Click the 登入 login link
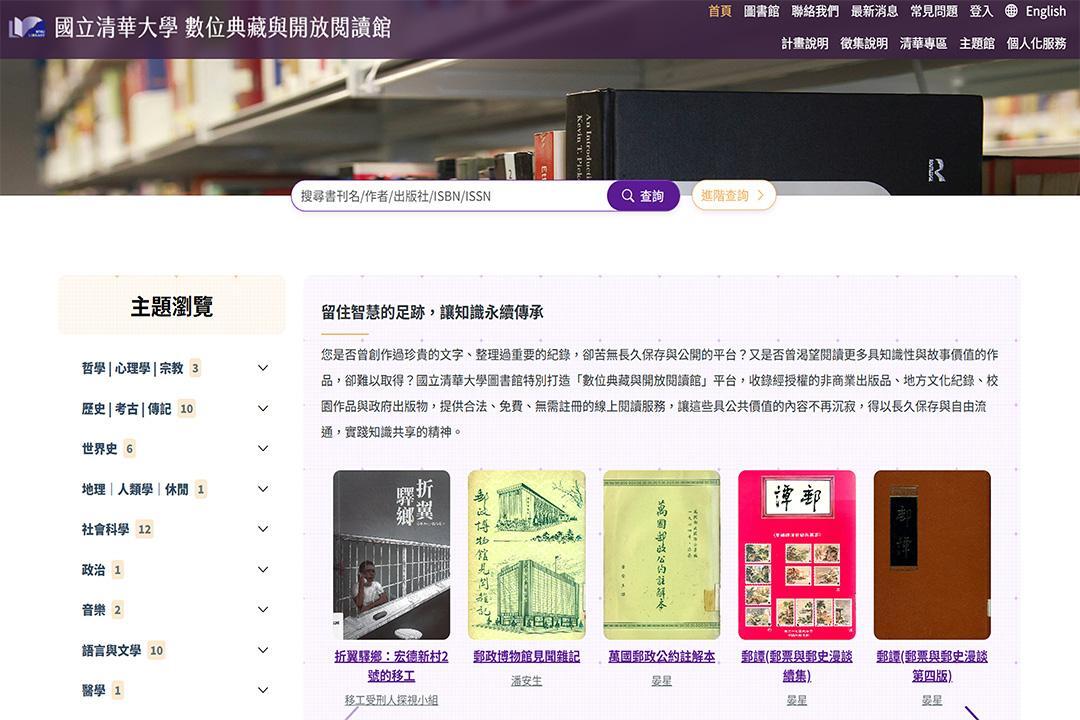 coord(980,11)
